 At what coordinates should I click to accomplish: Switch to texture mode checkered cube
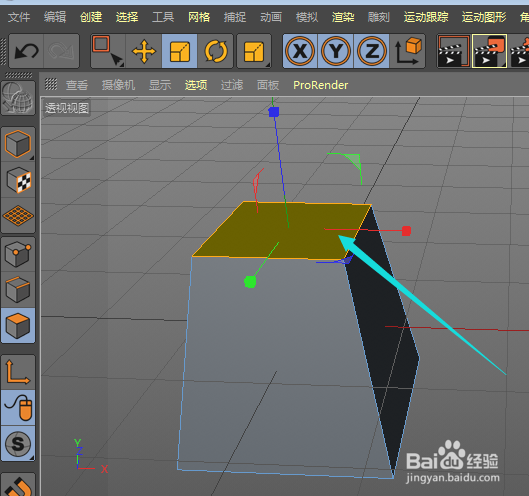(18, 180)
